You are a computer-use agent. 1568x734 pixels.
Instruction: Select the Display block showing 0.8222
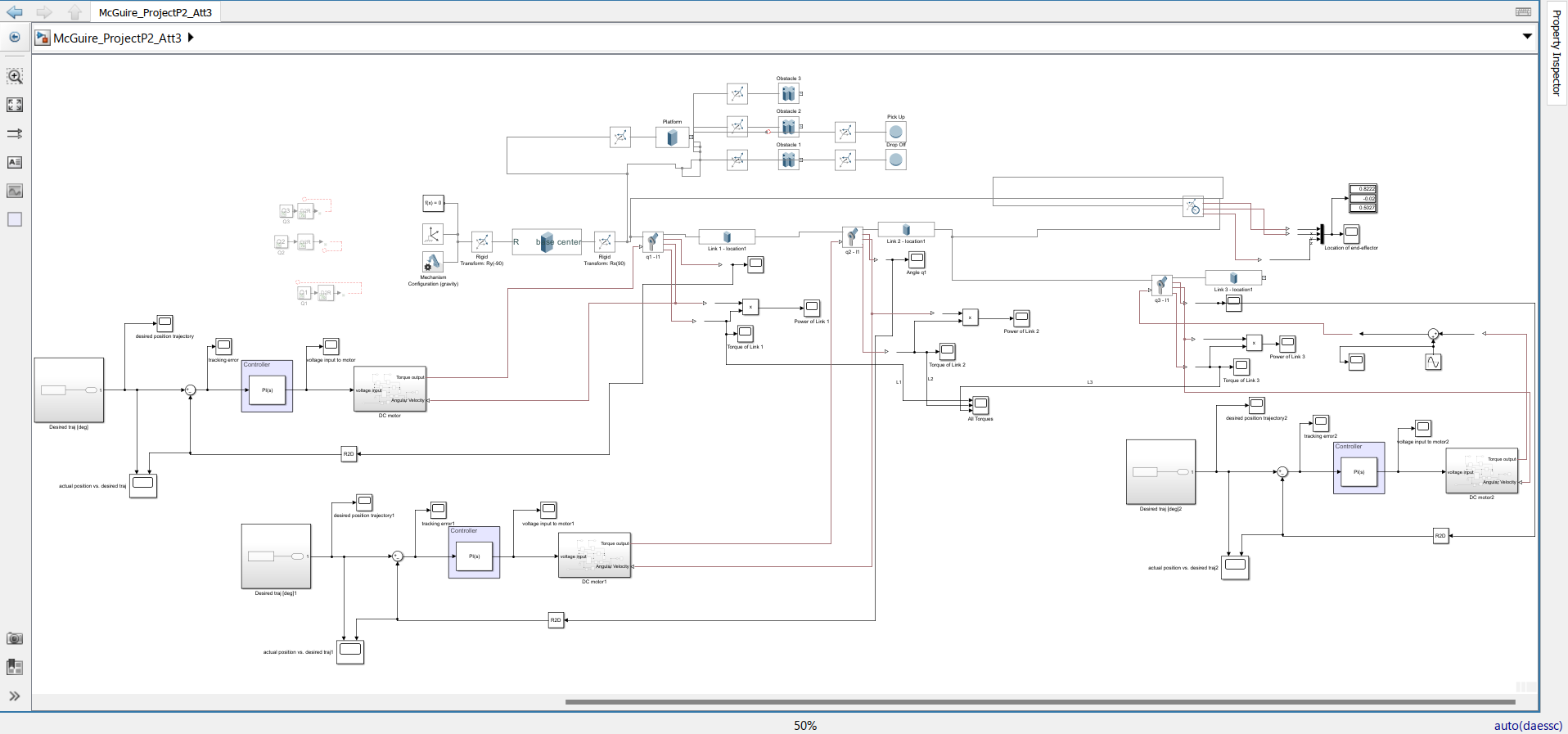[x=1363, y=198]
